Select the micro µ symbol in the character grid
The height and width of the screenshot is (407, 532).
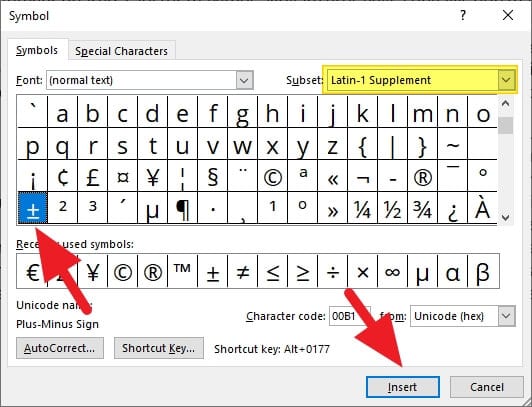coord(152,208)
